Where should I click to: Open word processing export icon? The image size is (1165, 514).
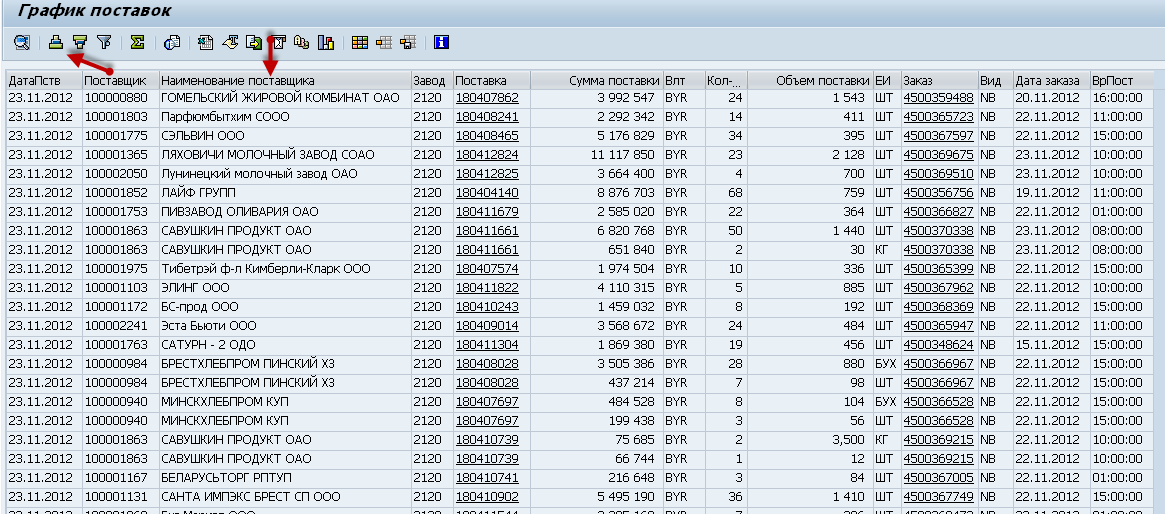230,42
